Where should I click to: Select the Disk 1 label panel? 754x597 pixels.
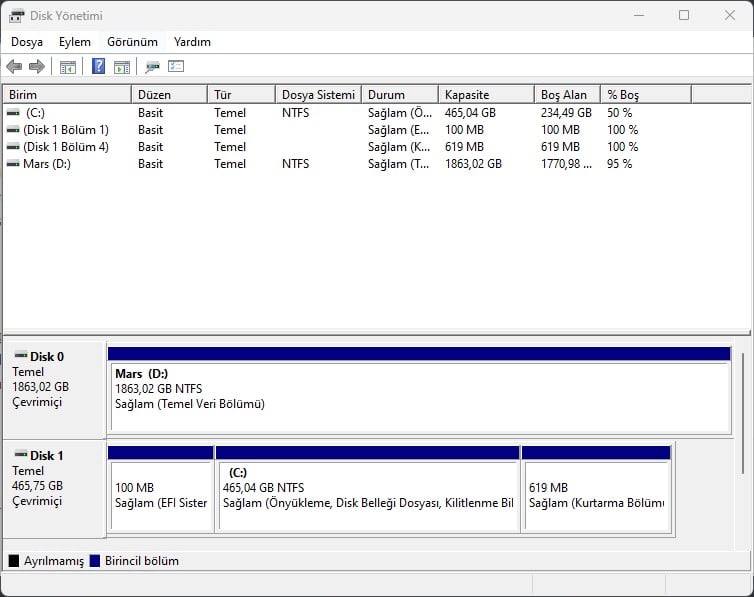[x=54, y=488]
